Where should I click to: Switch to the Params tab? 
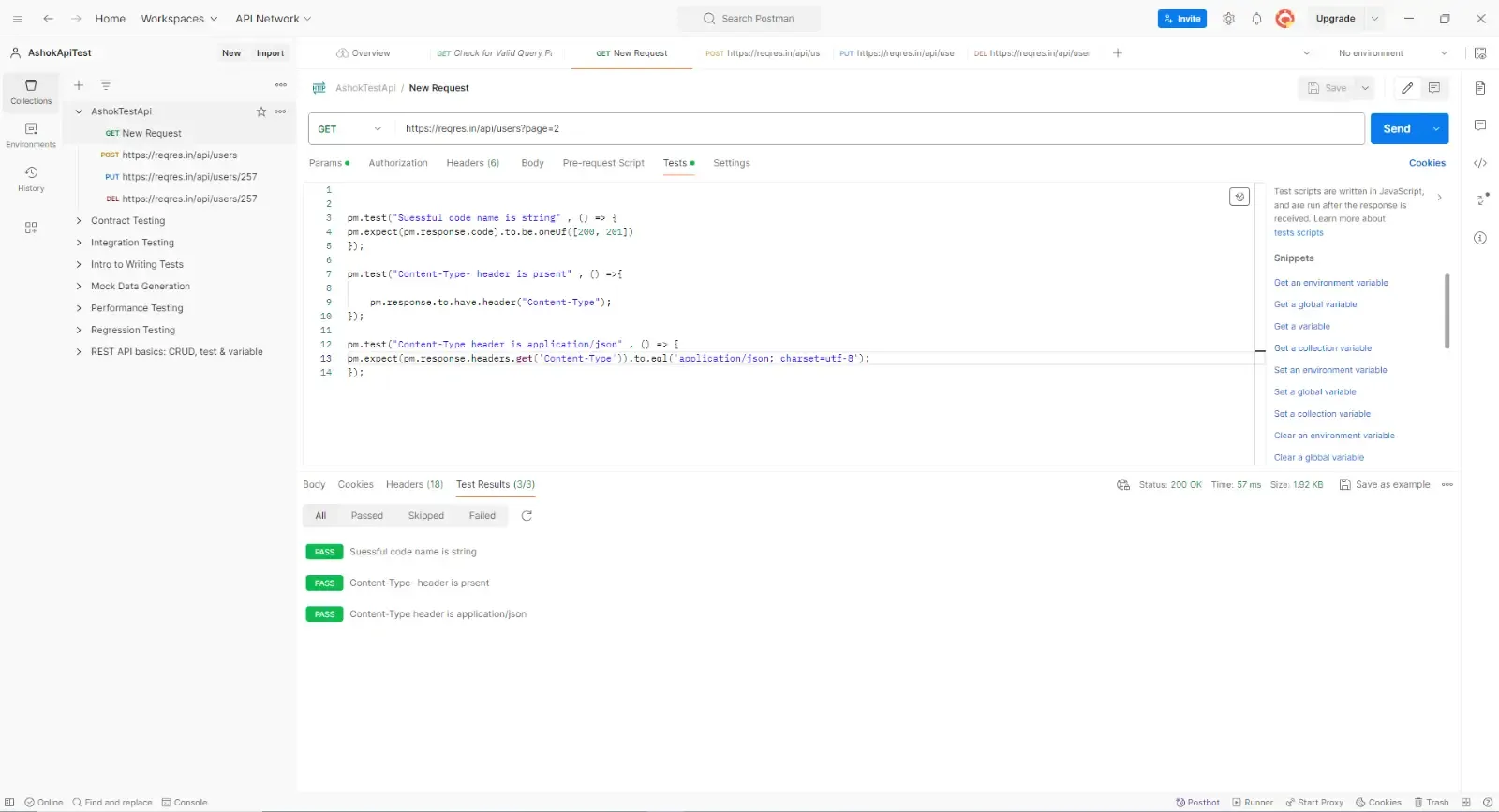coord(329,163)
